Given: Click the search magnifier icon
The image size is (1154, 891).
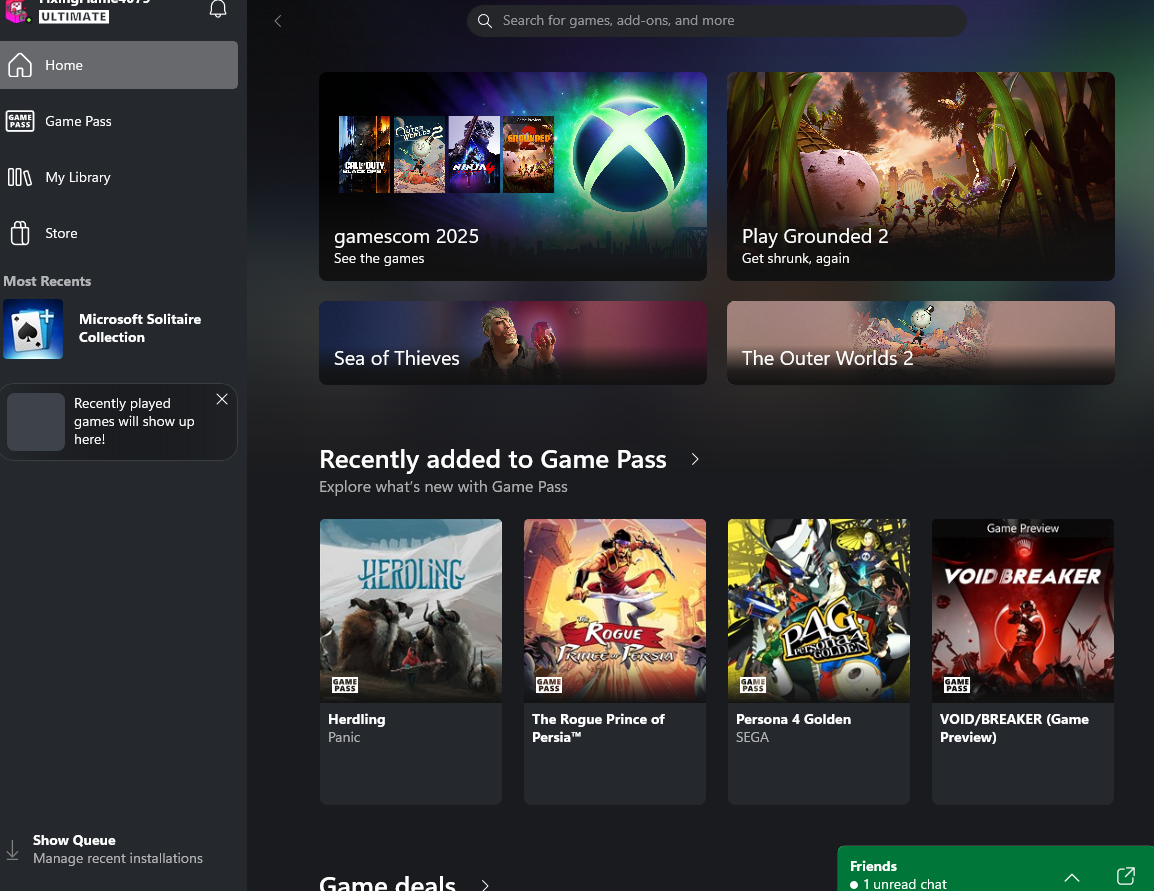Looking at the screenshot, I should tap(484, 21).
